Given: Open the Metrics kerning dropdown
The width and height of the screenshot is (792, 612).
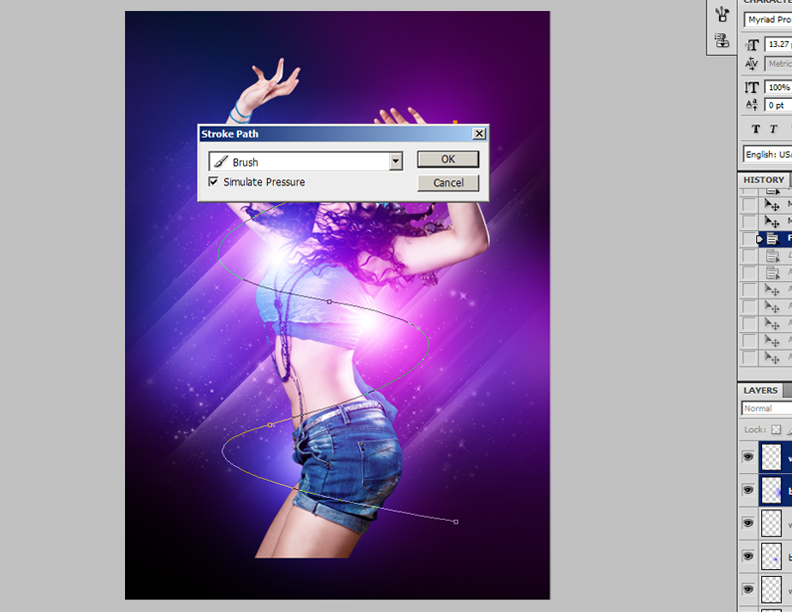Looking at the screenshot, I should tap(778, 64).
